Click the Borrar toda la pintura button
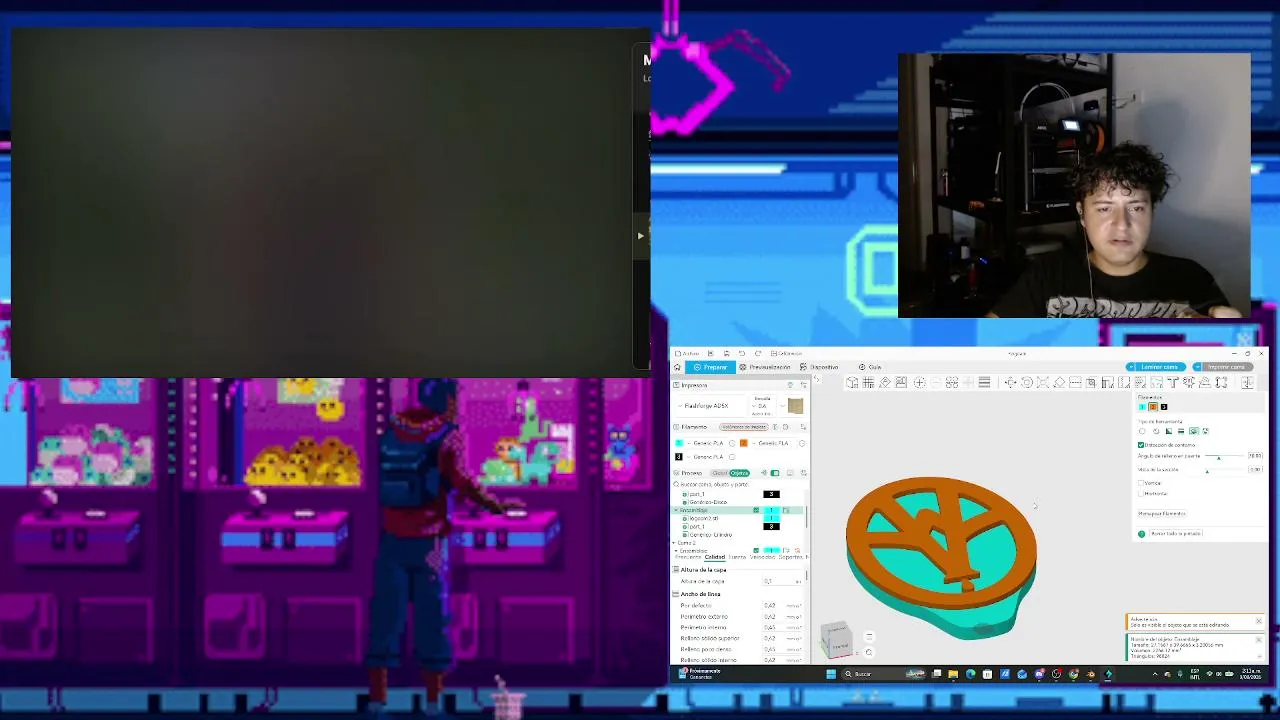This screenshot has width=1280, height=720. click(x=1176, y=534)
